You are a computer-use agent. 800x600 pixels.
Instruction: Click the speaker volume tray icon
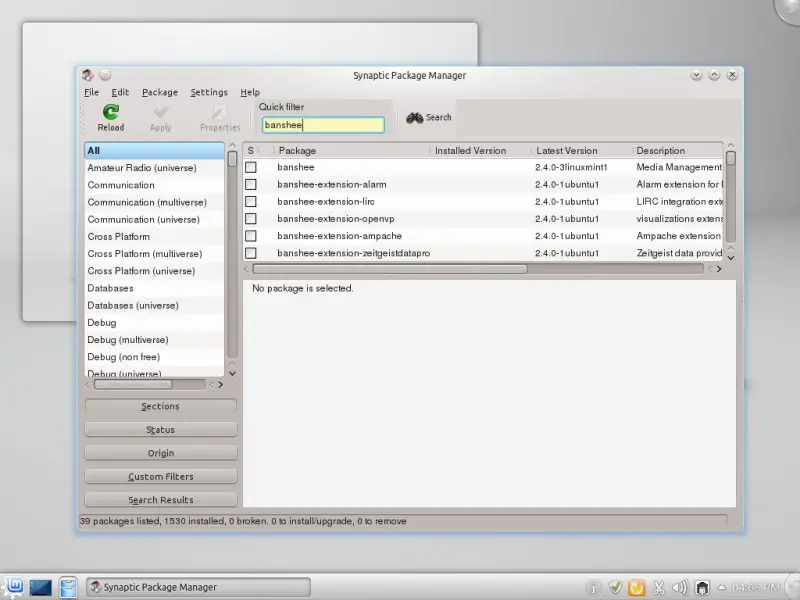pyautogui.click(x=680, y=588)
